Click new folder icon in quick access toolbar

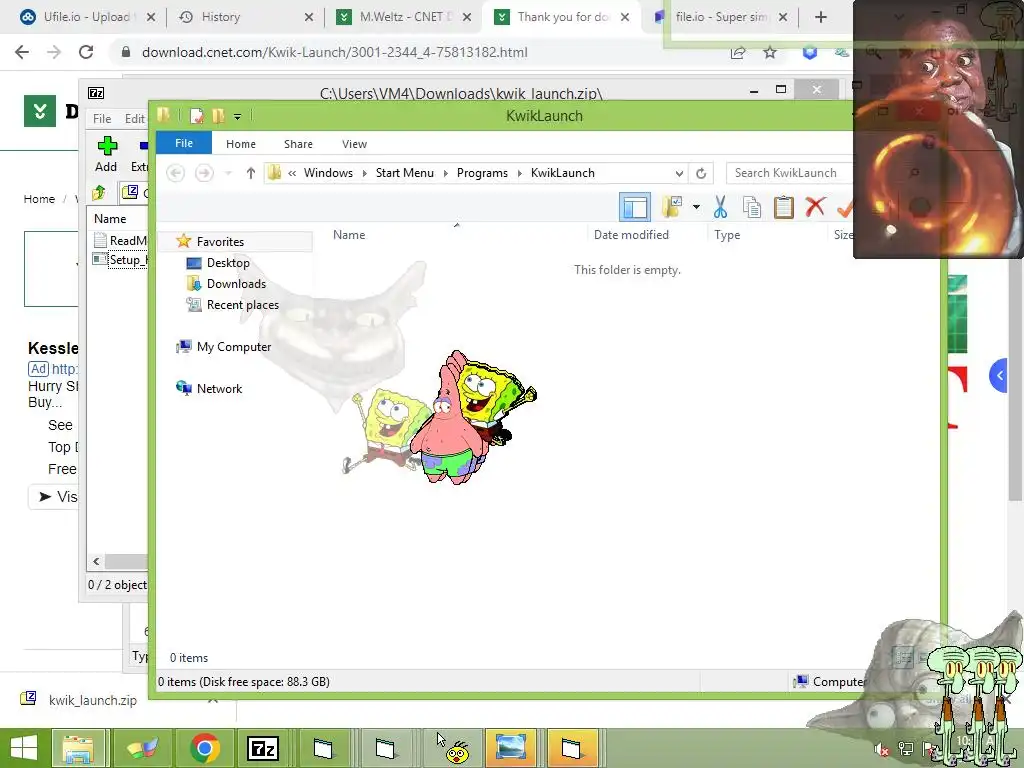click(x=218, y=116)
